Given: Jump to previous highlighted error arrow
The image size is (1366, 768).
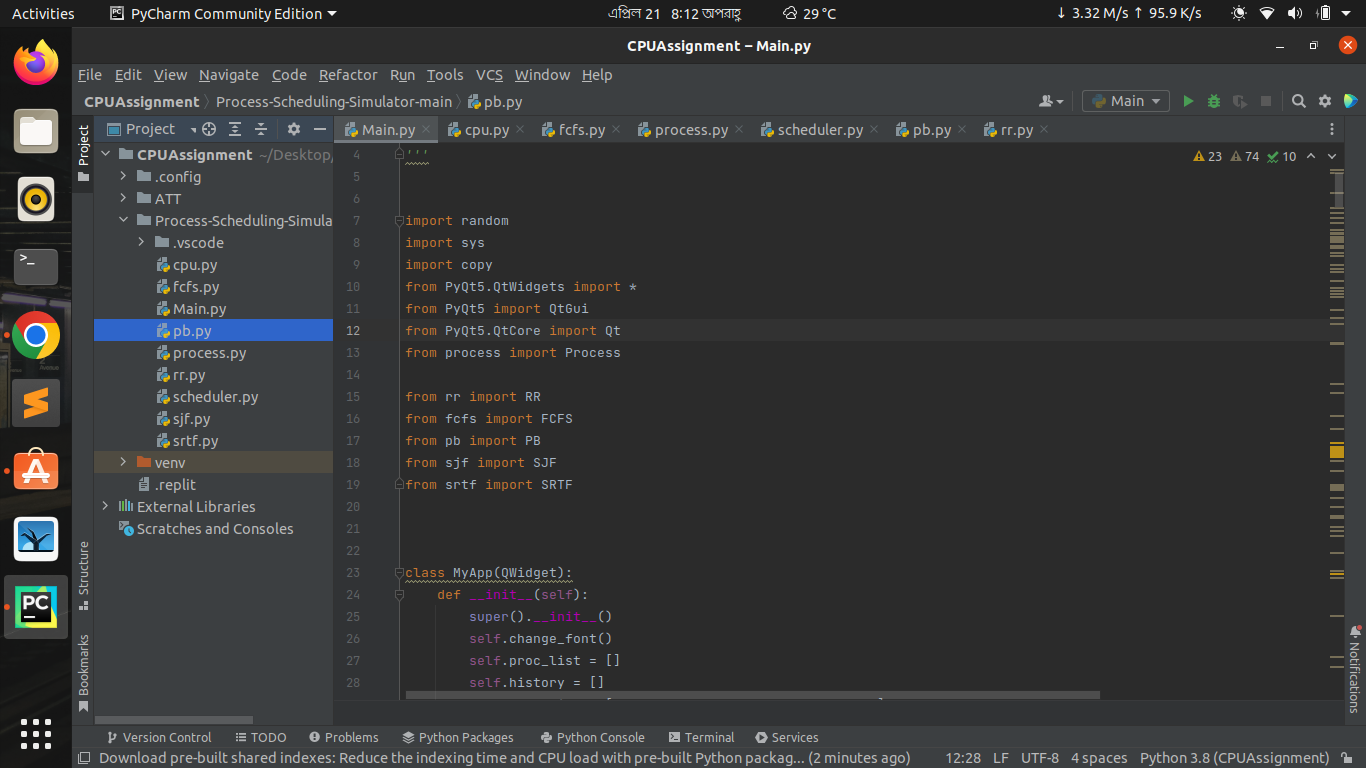Looking at the screenshot, I should (x=1310, y=156).
